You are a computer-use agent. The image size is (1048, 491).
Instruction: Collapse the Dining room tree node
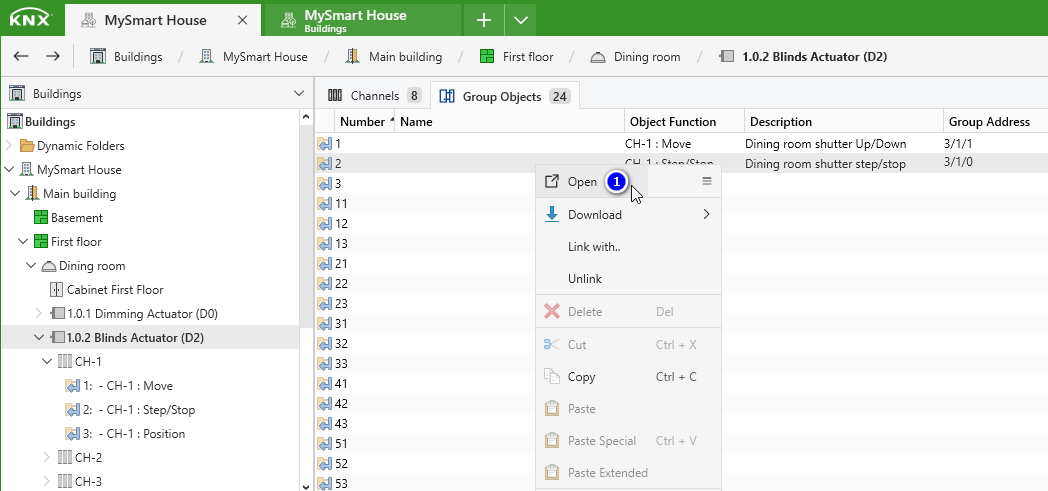[x=31, y=266]
